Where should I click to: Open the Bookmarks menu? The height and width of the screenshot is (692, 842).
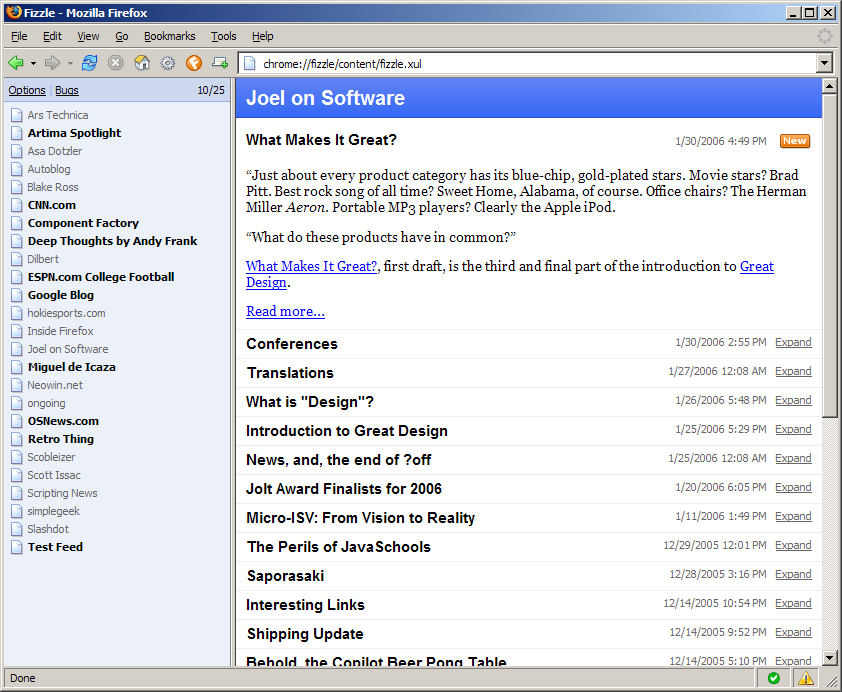170,36
